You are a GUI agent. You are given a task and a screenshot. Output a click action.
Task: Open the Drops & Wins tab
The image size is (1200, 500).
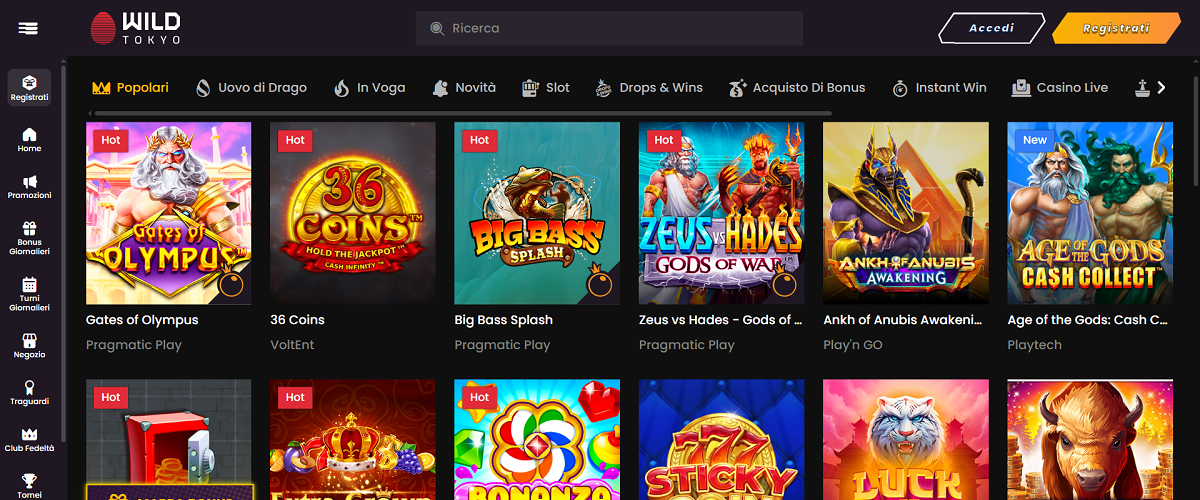pos(649,88)
